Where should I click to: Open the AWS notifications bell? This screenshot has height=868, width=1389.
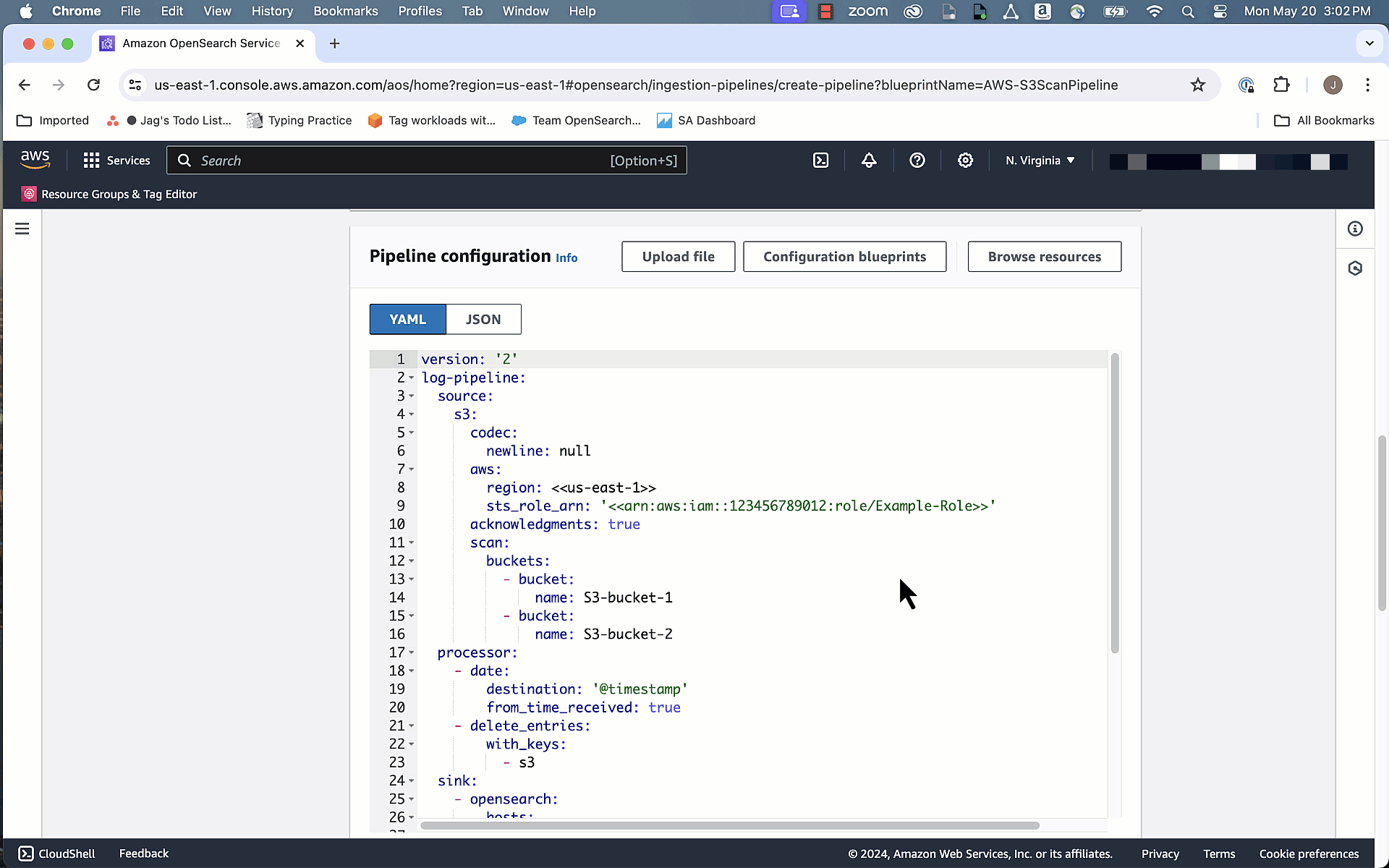tap(869, 161)
